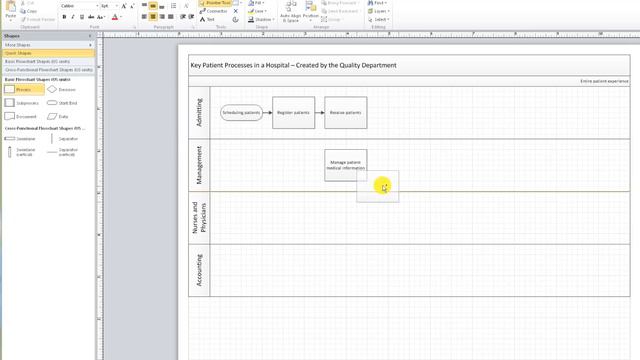Increase the paragraph indent

click(x=191, y=17)
